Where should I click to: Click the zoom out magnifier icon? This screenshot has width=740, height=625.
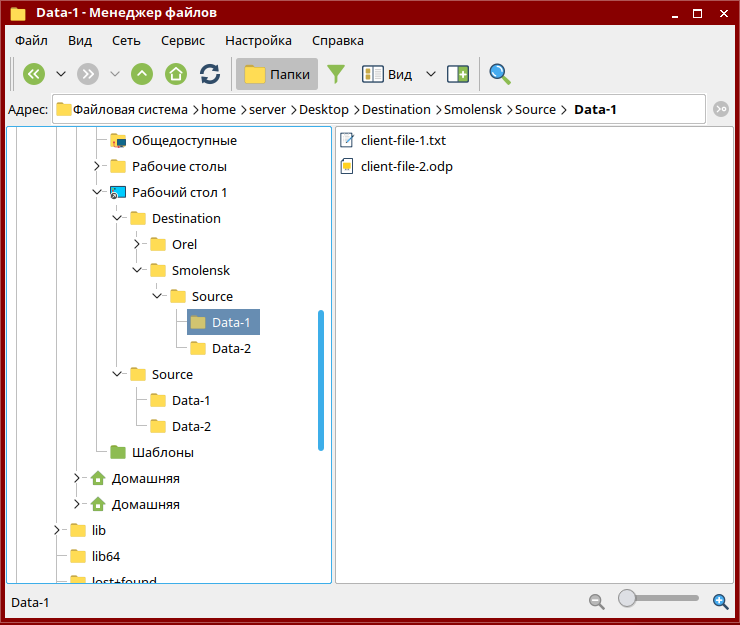point(597,601)
